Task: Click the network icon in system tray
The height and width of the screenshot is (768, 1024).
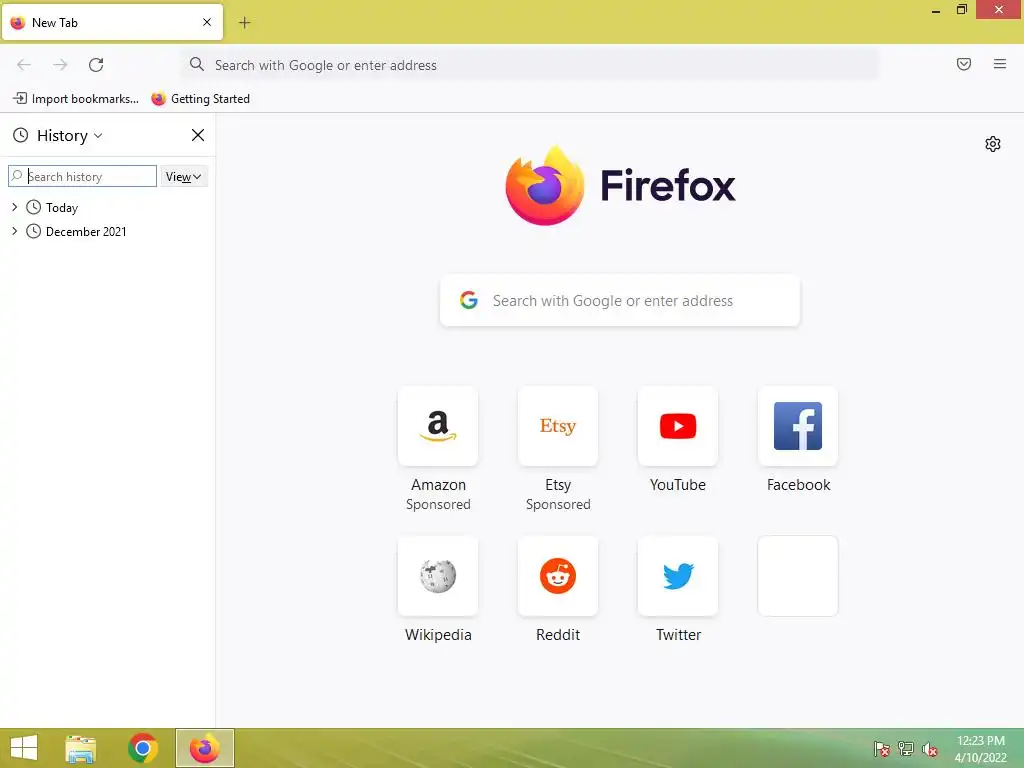Action: click(906, 749)
